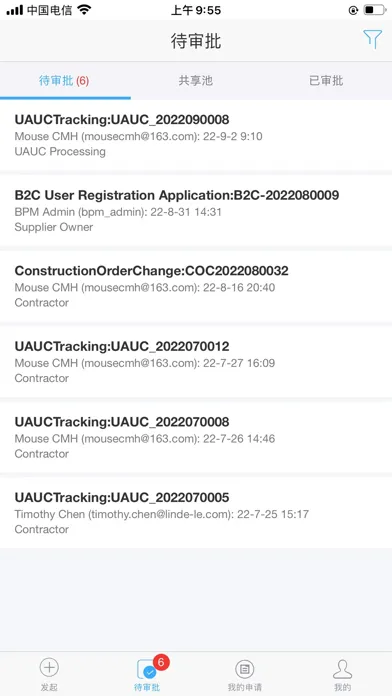Tap the Wi-Fi signal icon
Image resolution: width=392 pixels, height=696 pixels.
point(83,10)
